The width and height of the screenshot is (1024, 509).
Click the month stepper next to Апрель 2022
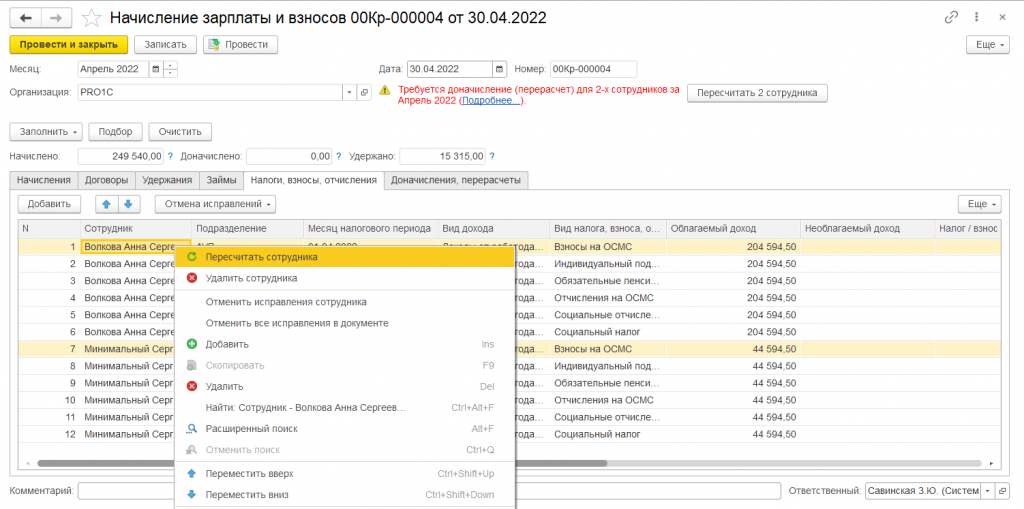coord(171,69)
